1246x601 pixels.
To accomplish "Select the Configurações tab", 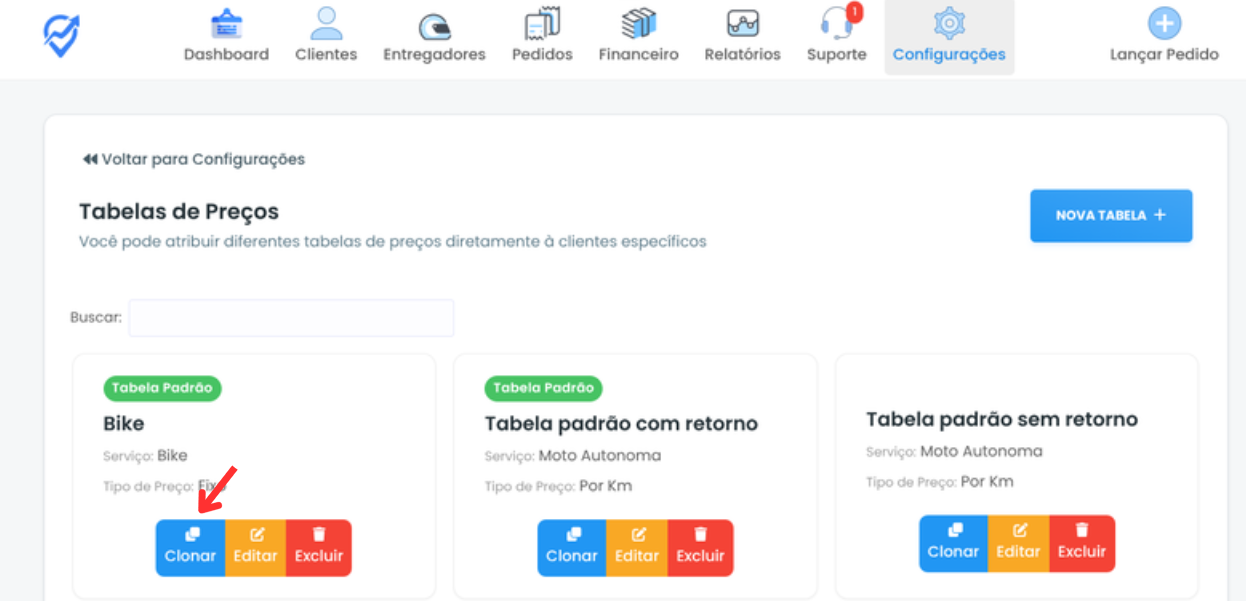I will [x=949, y=37].
